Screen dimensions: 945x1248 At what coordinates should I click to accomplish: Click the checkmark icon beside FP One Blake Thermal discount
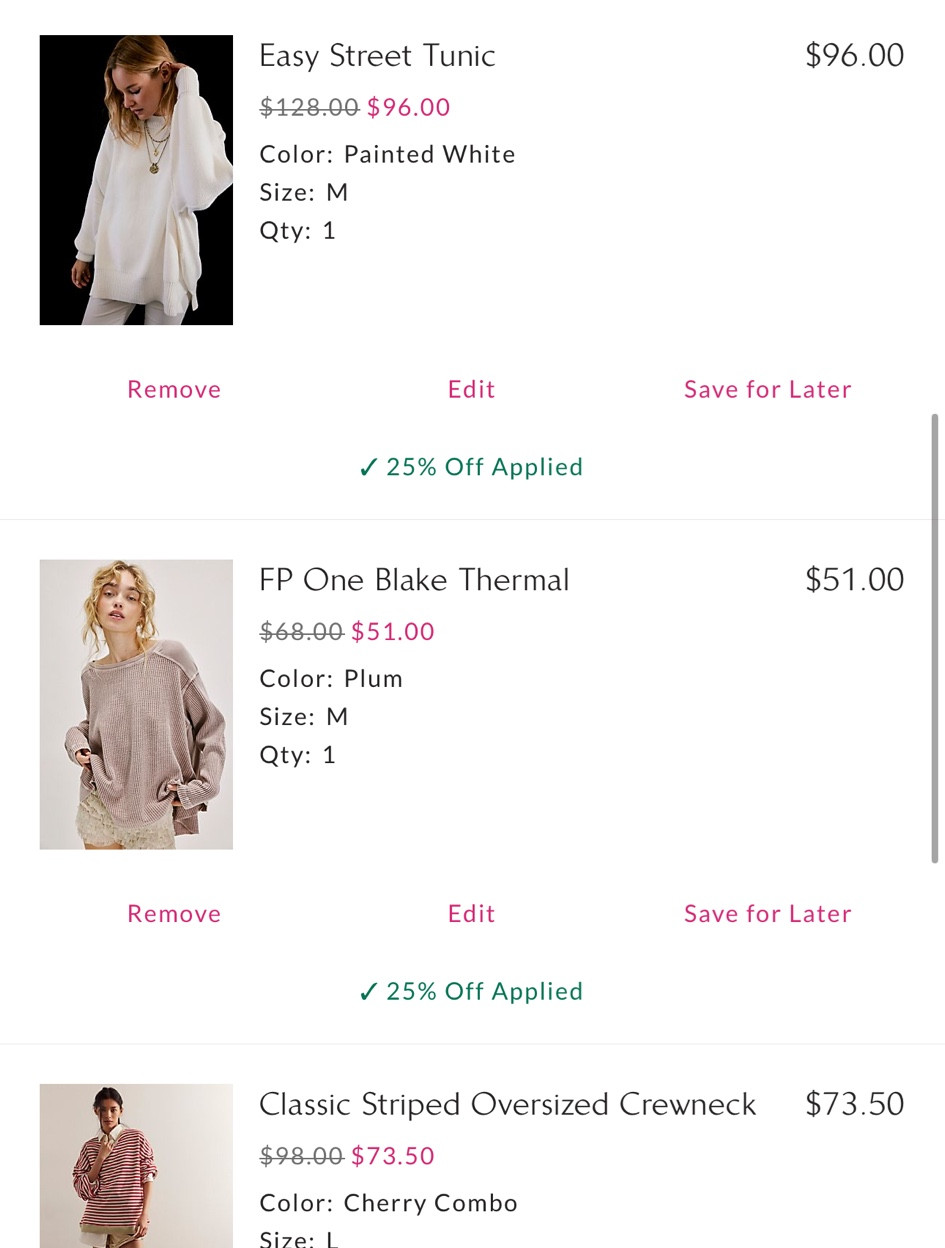point(369,991)
